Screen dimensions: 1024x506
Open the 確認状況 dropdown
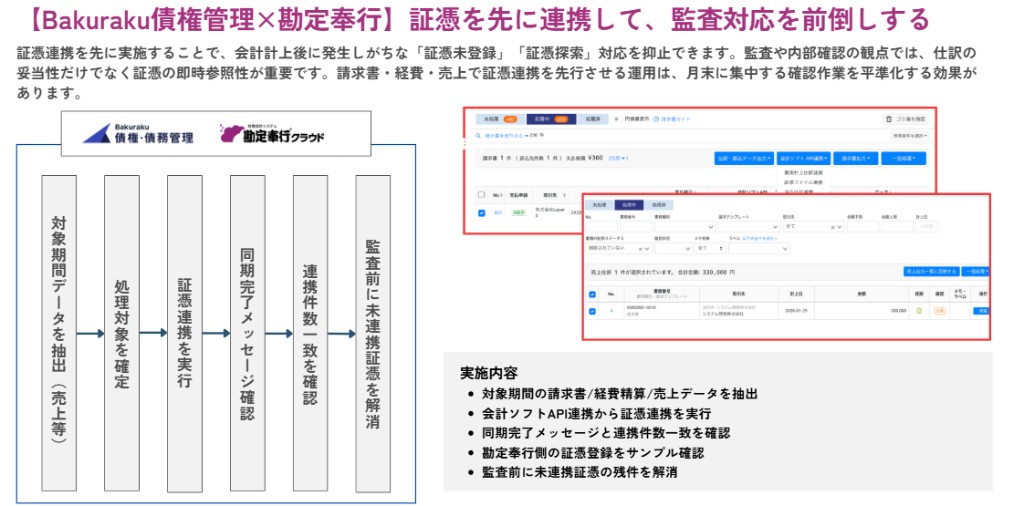[673, 249]
